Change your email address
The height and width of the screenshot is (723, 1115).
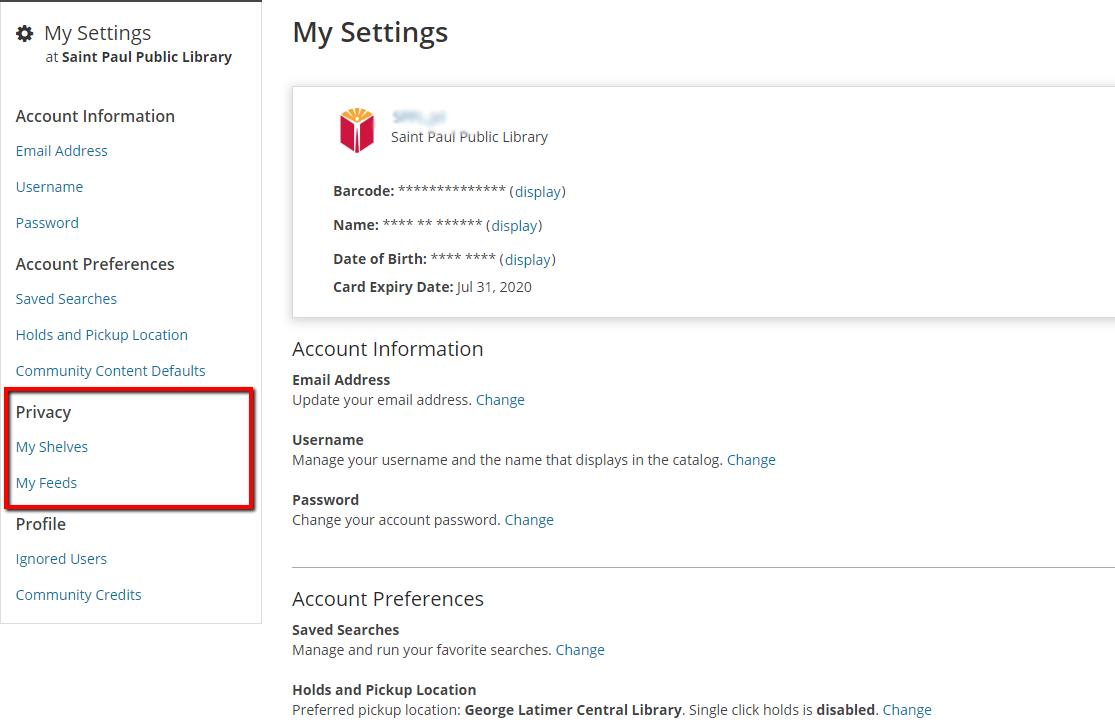(x=500, y=399)
